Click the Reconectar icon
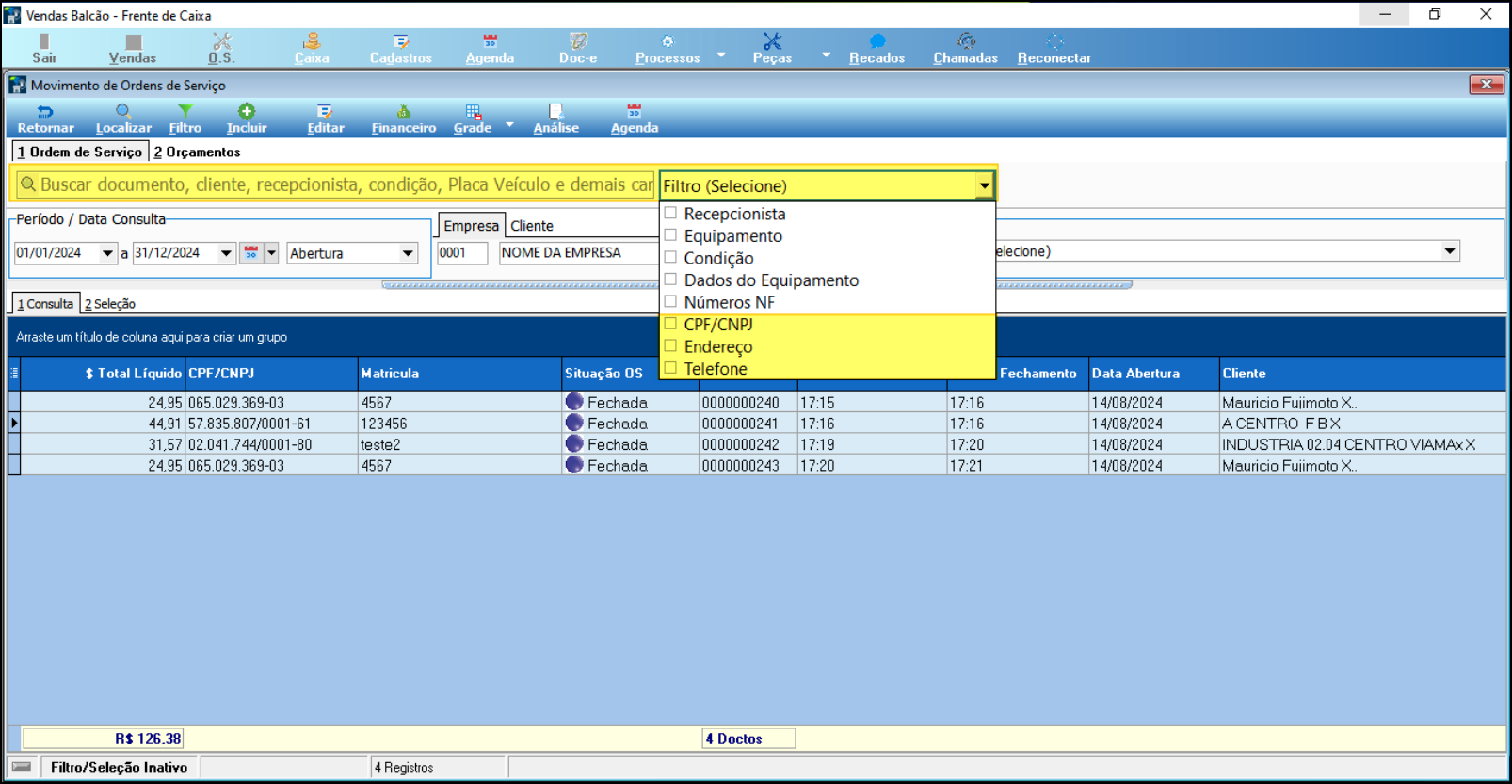This screenshot has height=784, width=1512. pos(1054,42)
